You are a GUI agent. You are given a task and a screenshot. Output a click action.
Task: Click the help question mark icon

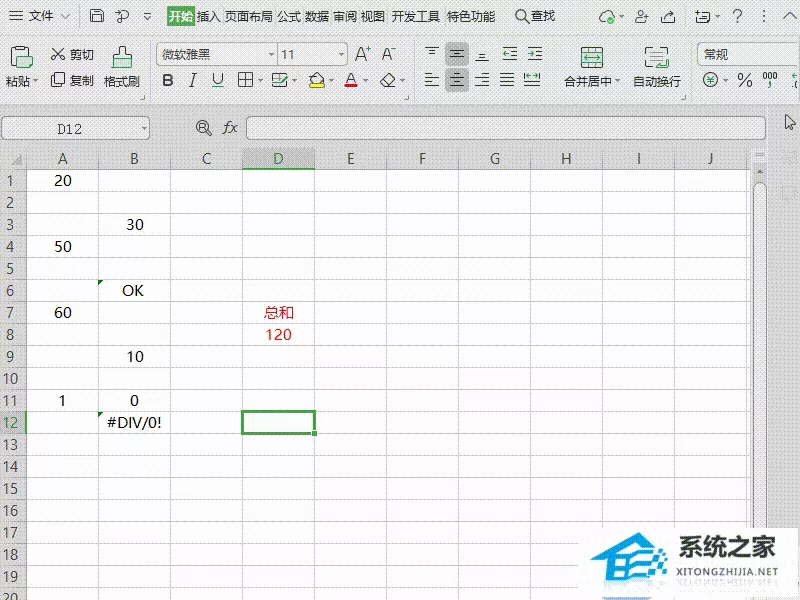737,16
